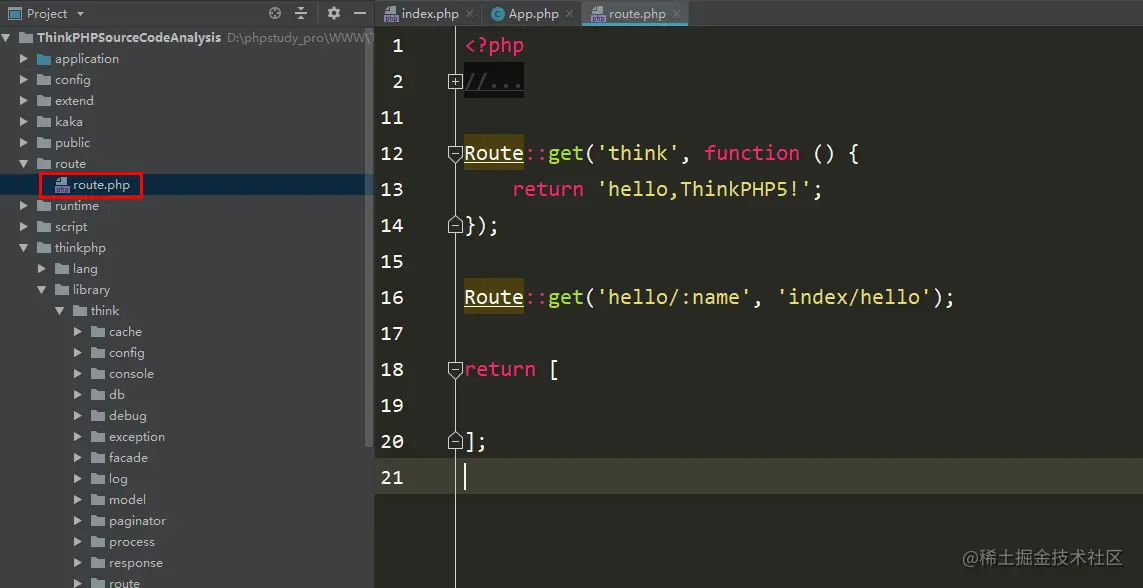This screenshot has width=1143, height=588.
Task: Open the Project view dropdown
Action: (x=80, y=14)
